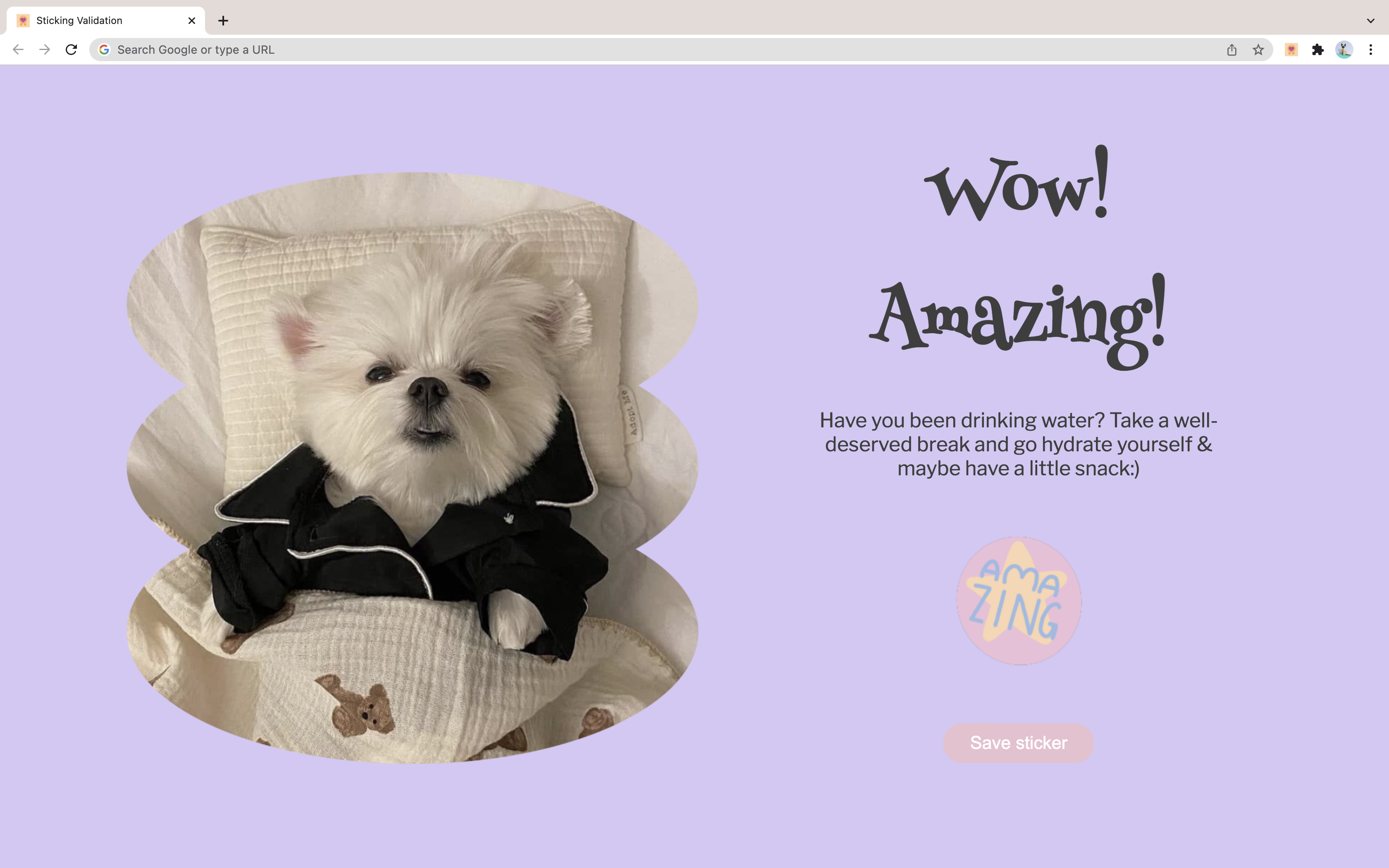1389x868 pixels.
Task: Expand the tab search chevron
Action: click(1371, 21)
